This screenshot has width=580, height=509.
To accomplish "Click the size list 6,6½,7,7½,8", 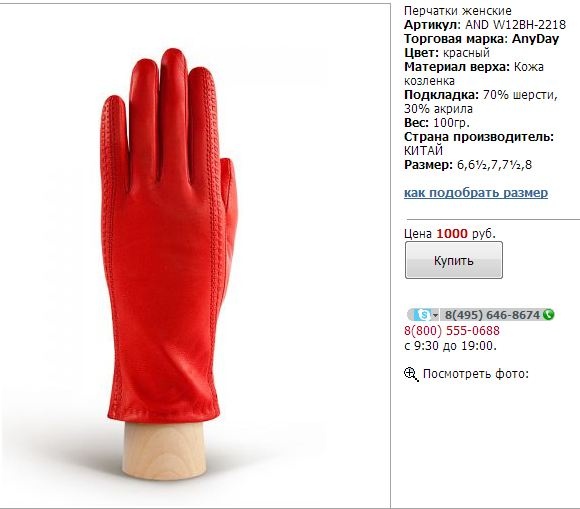I will point(495,165).
